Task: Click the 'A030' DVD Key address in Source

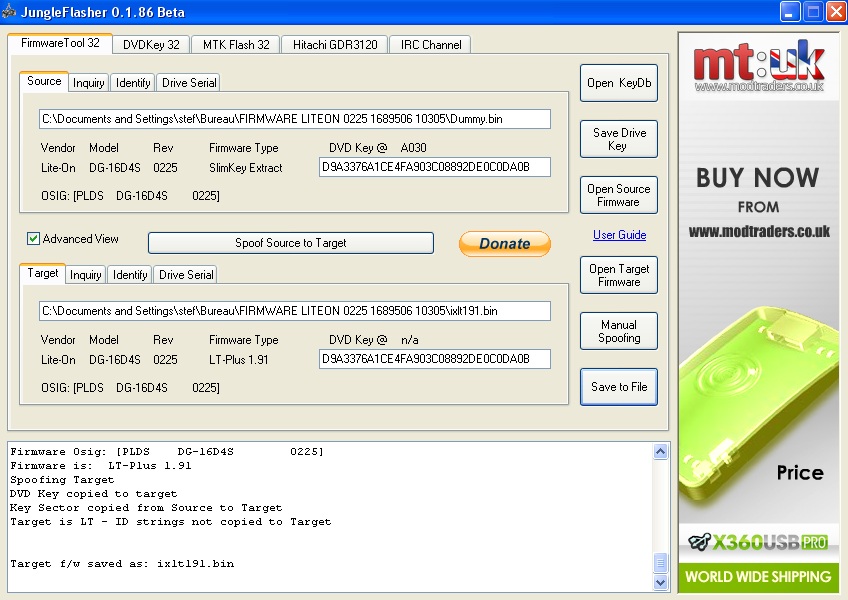Action: point(414,148)
